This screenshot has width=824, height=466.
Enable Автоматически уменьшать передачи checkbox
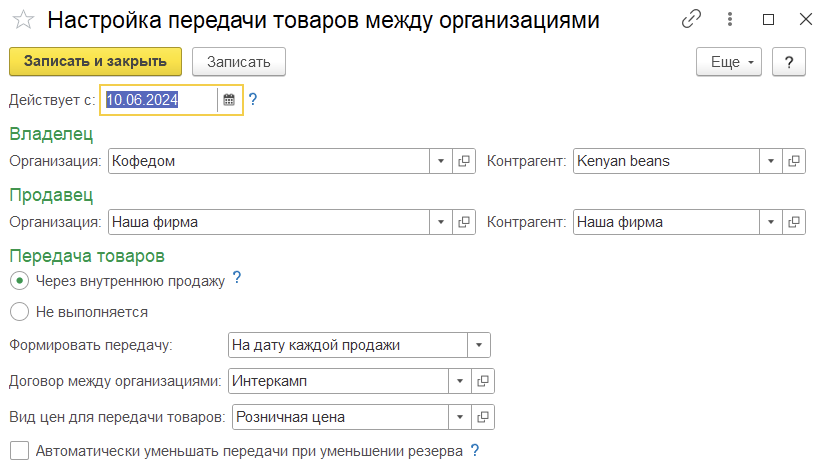pyautogui.click(x=19, y=451)
